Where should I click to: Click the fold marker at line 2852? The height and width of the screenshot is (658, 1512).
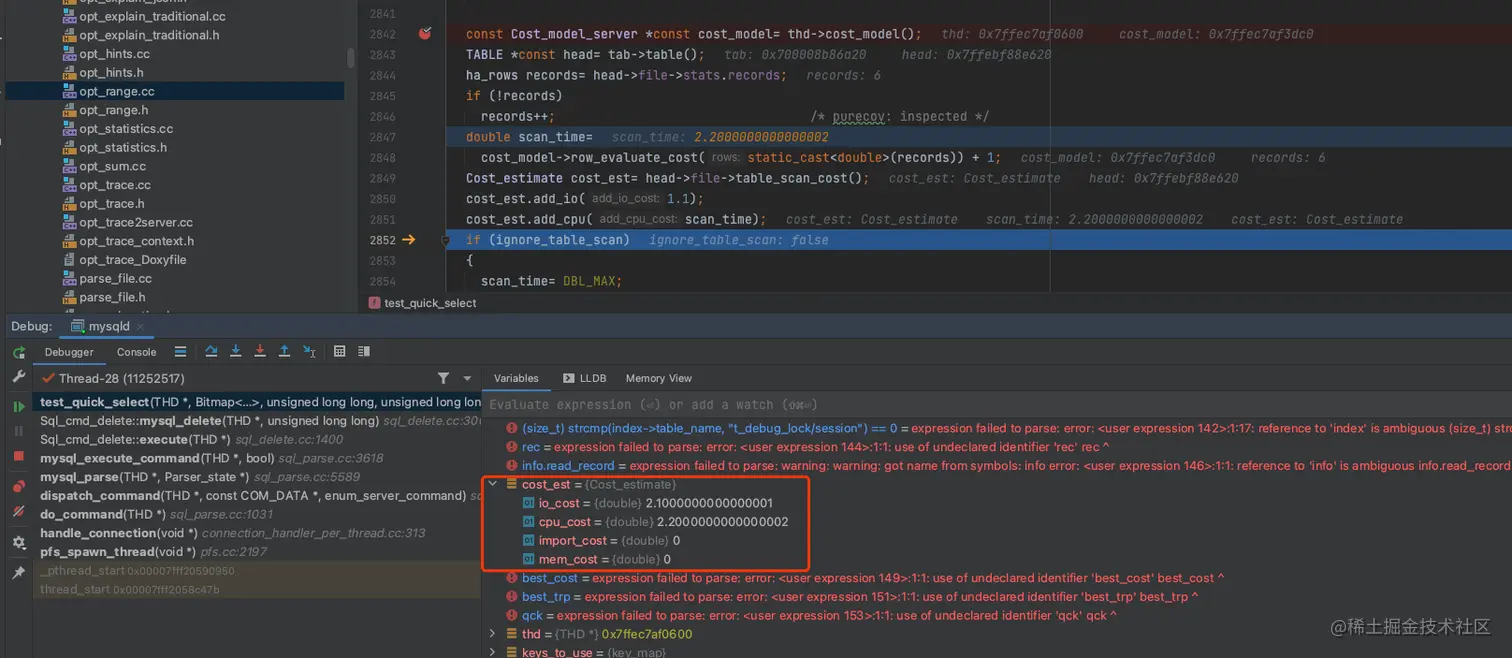click(445, 240)
